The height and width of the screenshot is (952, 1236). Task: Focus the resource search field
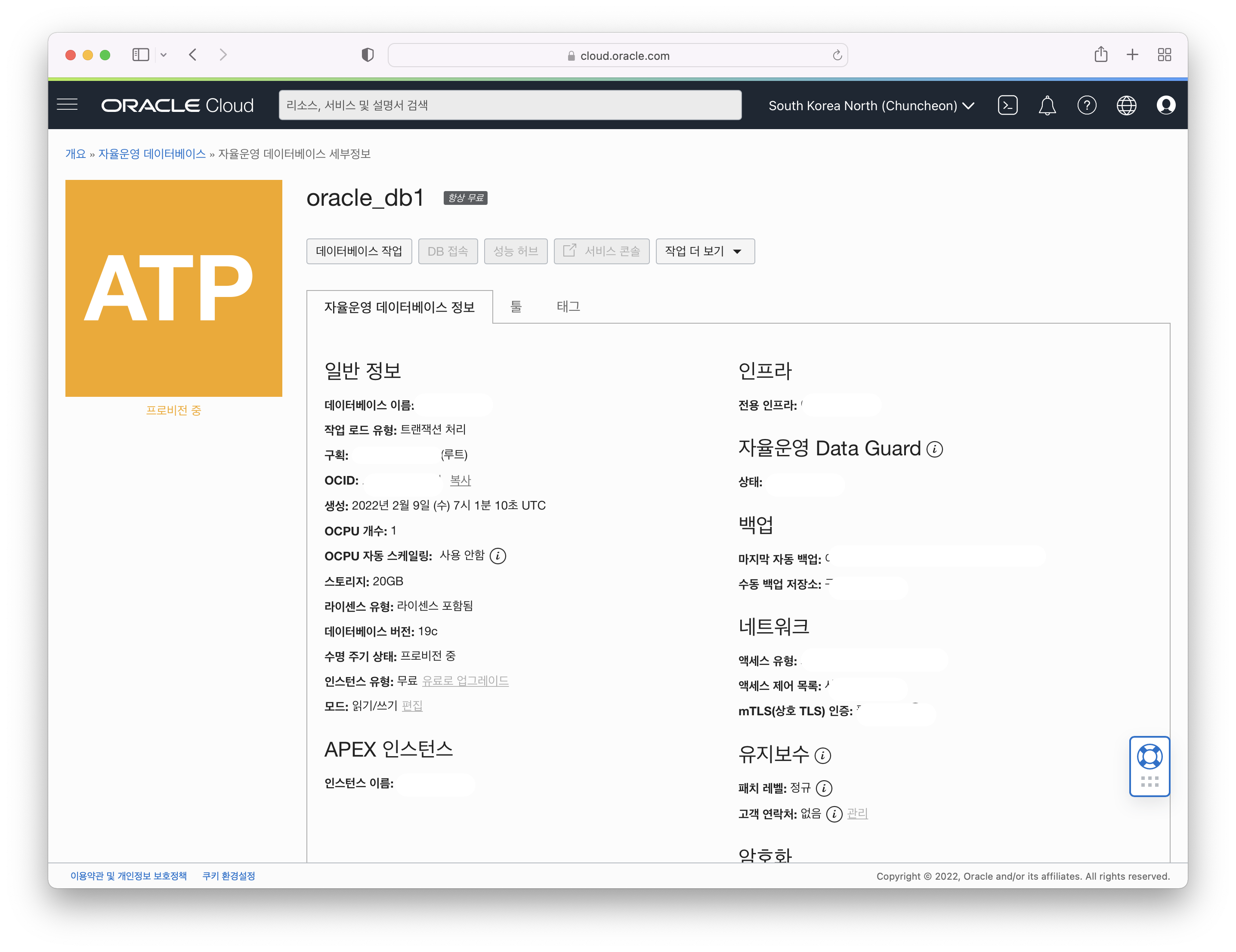(510, 105)
